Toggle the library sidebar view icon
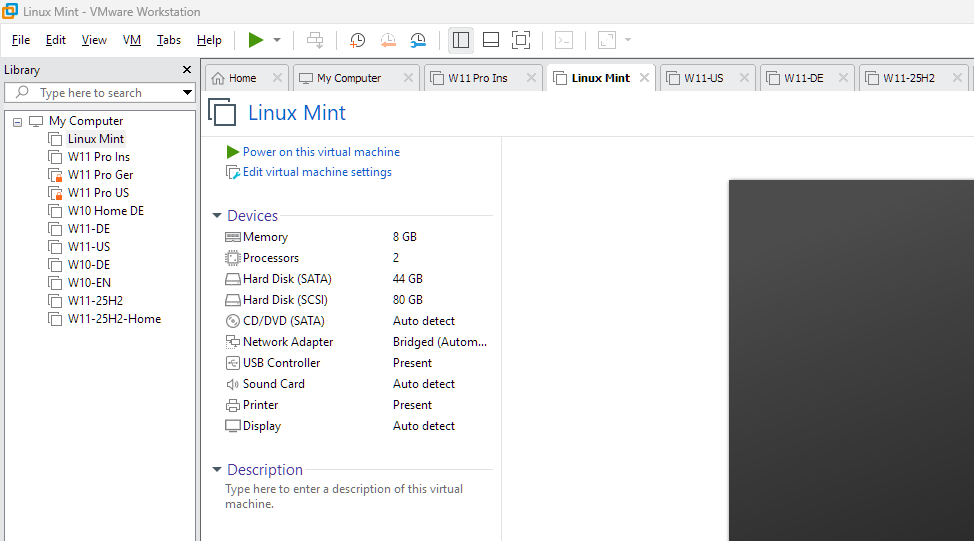 [461, 40]
